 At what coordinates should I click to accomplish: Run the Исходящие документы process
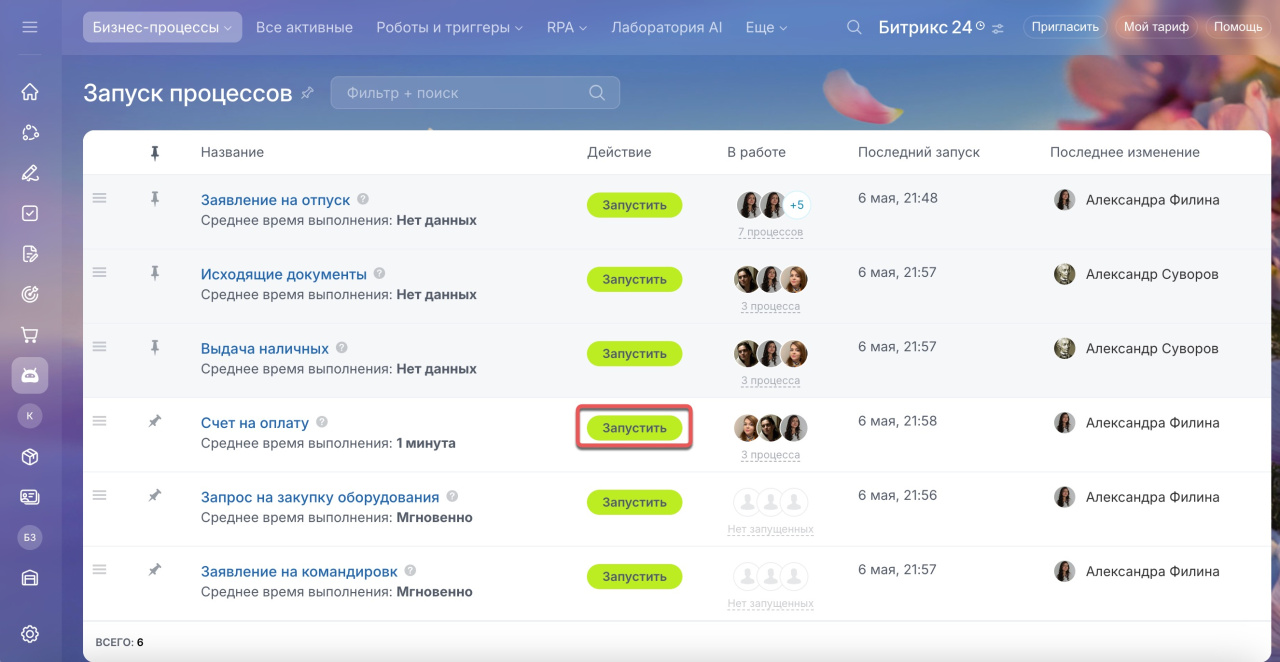(x=634, y=279)
